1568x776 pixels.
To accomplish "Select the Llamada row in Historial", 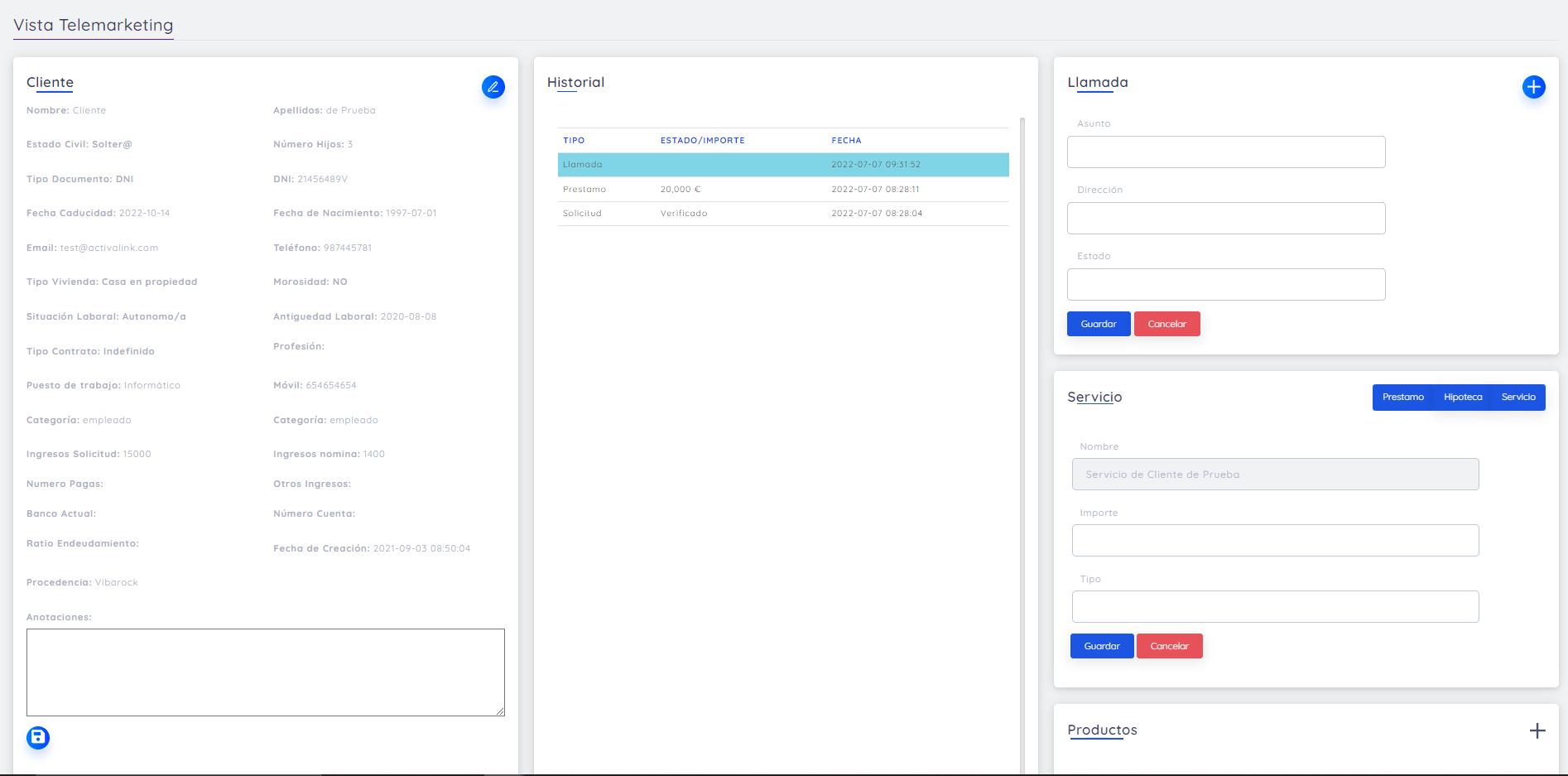I will [x=782, y=165].
